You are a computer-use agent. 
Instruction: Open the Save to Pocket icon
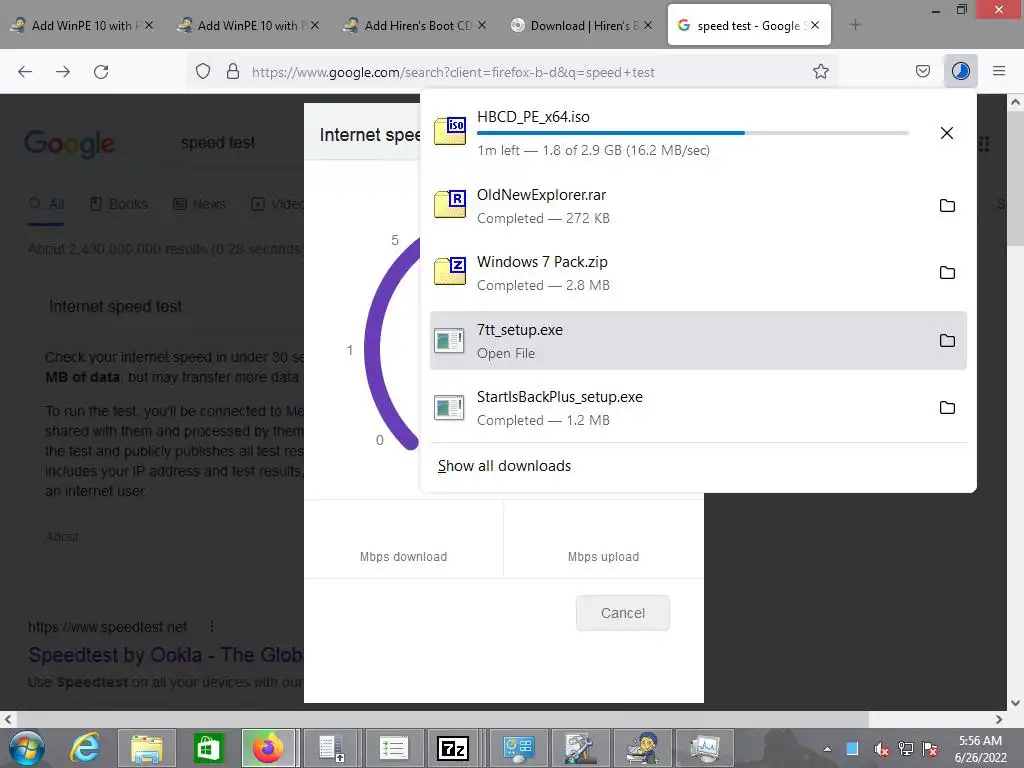tap(923, 71)
